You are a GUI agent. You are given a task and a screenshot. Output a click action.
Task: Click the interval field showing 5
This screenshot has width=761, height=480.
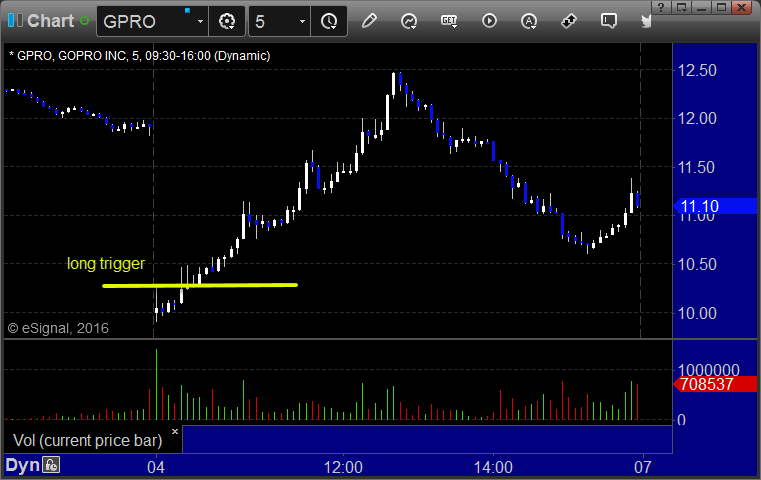273,21
